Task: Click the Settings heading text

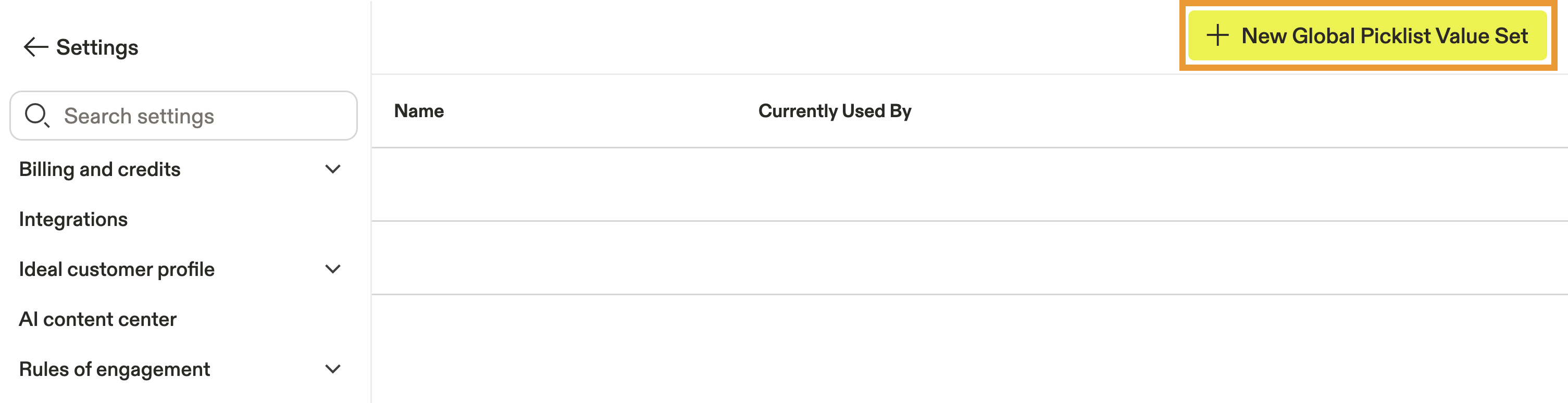Action: pos(97,47)
